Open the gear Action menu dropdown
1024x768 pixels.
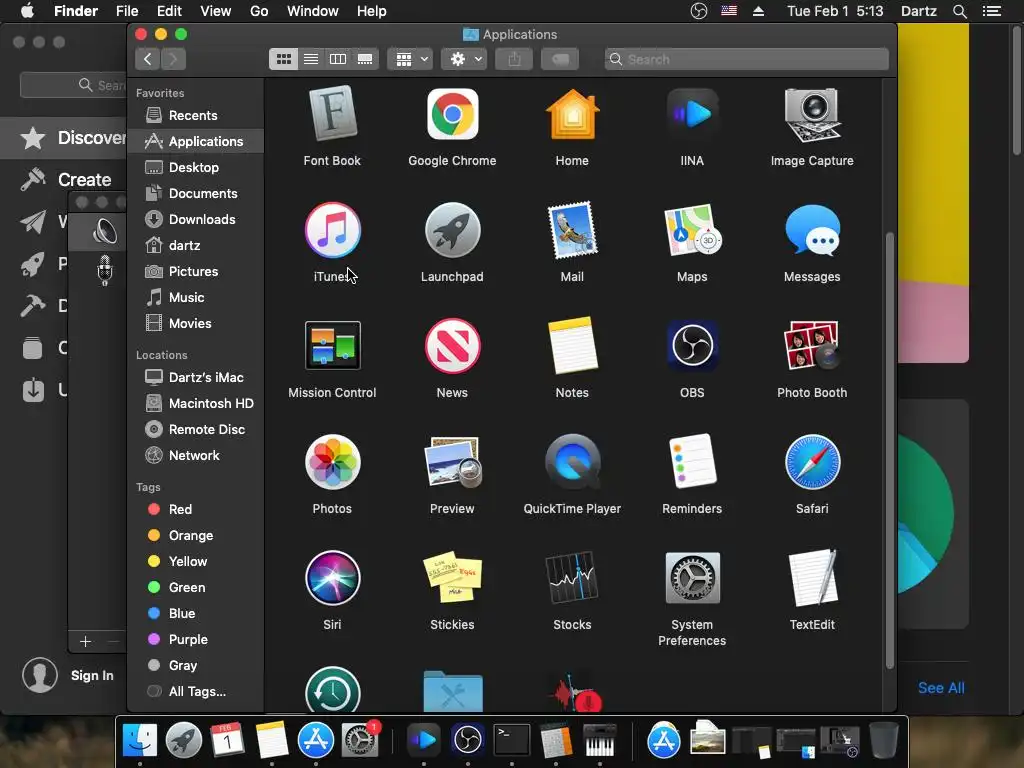coord(464,59)
